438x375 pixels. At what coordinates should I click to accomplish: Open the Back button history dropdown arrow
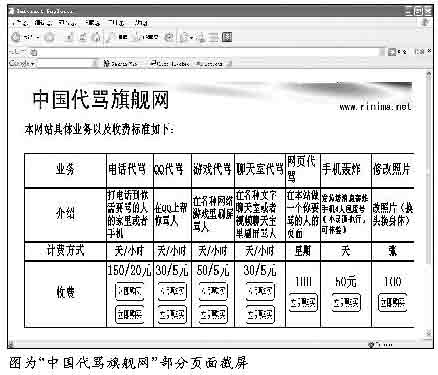point(38,37)
